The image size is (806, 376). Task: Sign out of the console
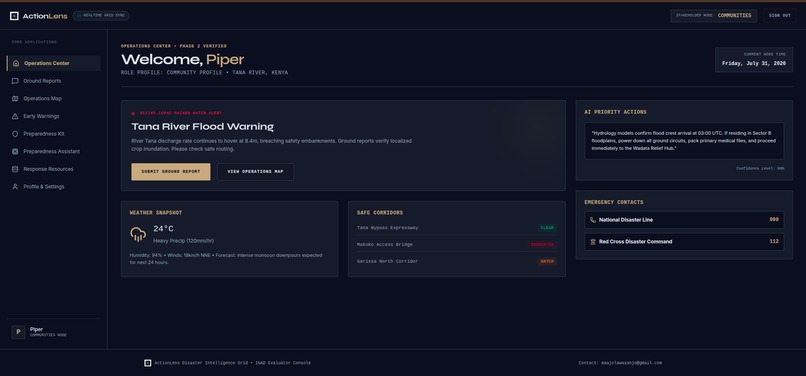point(780,15)
